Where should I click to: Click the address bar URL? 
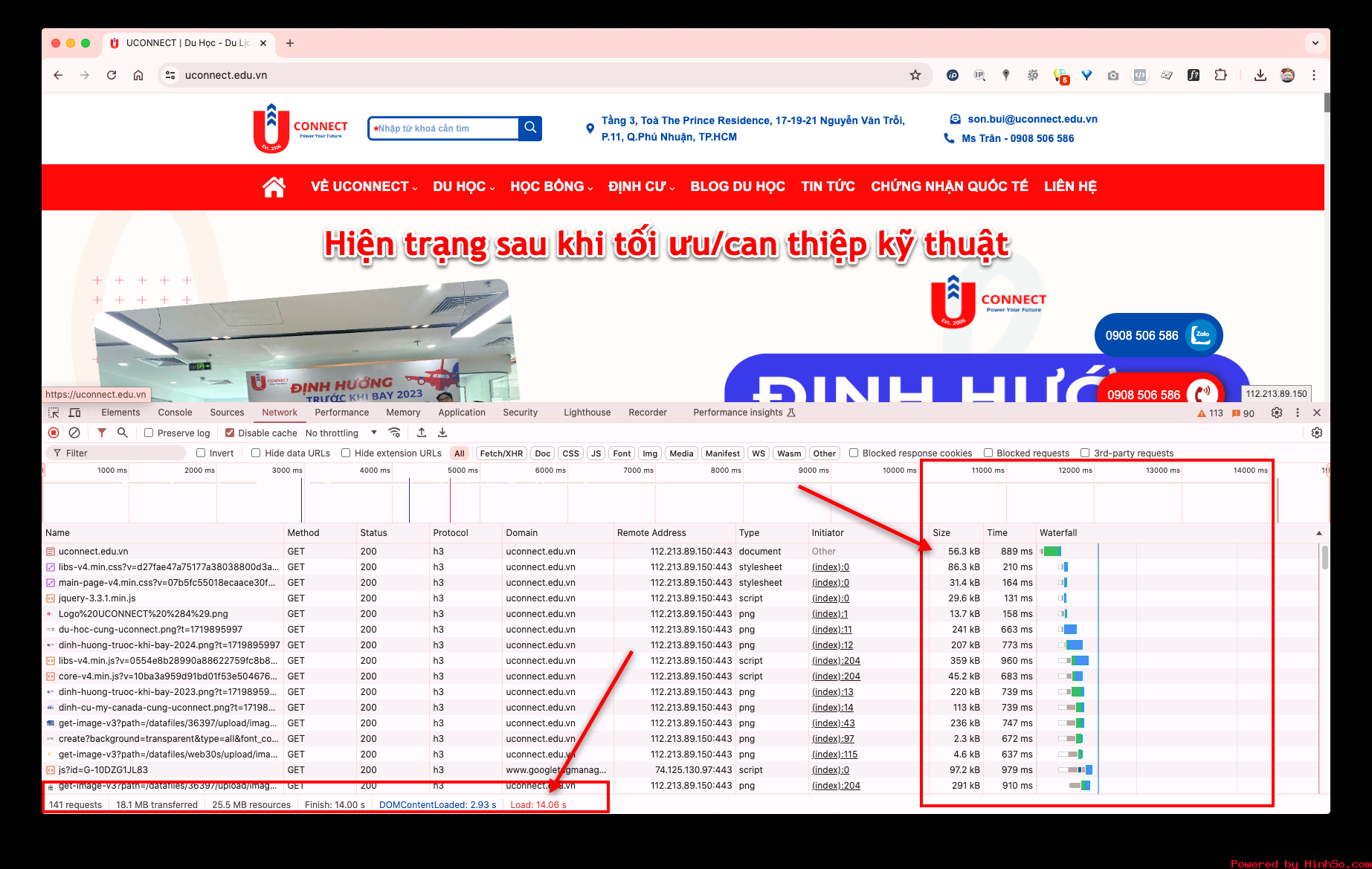pyautogui.click(x=226, y=75)
